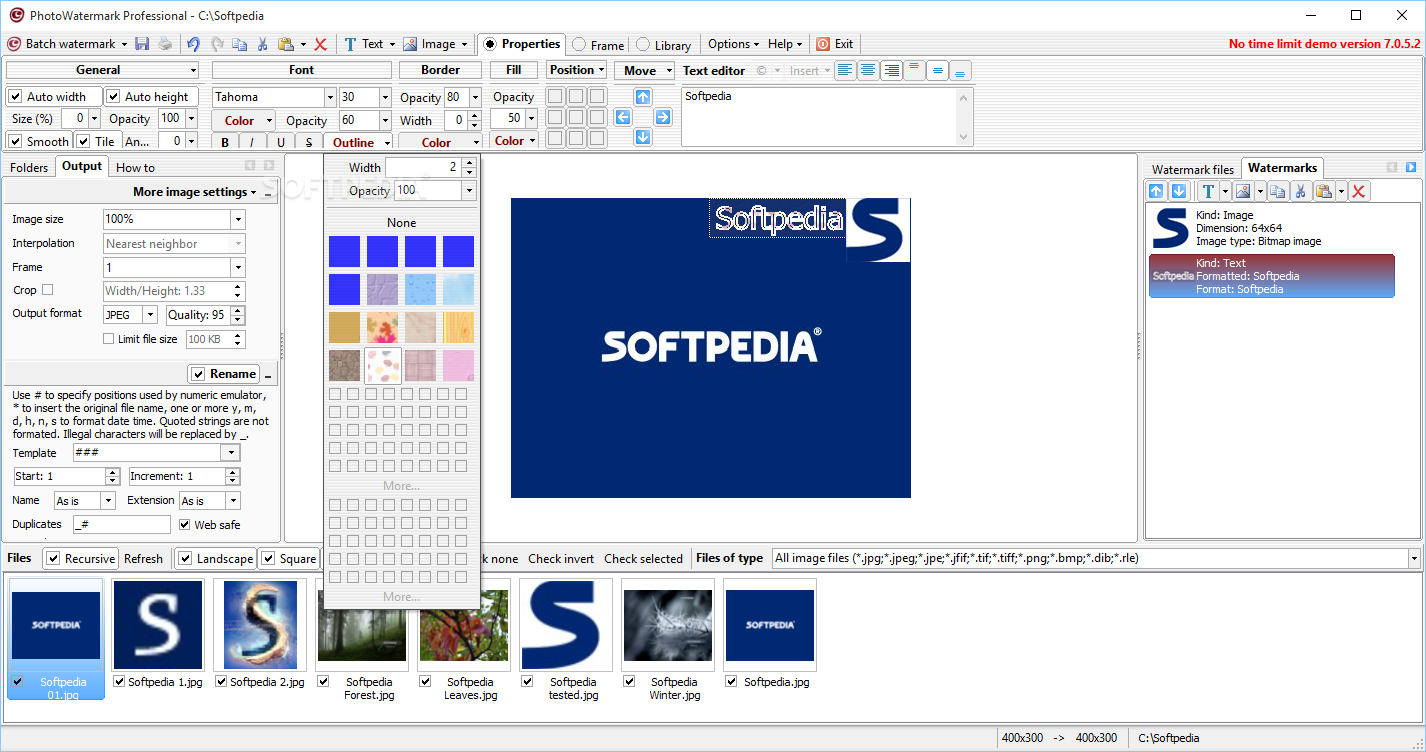The width and height of the screenshot is (1426, 752).
Task: Open the Help menu
Action: 786,44
